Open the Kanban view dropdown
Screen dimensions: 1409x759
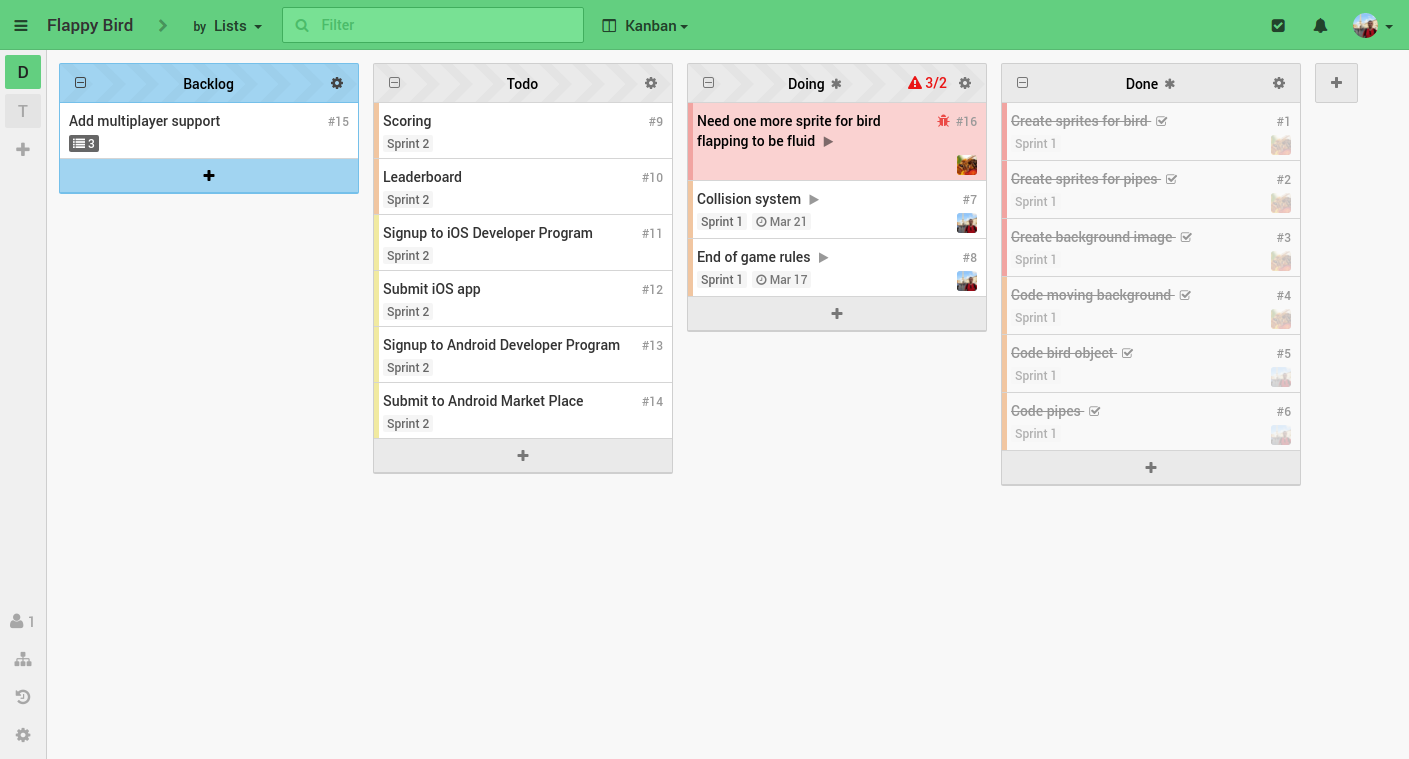(x=645, y=26)
